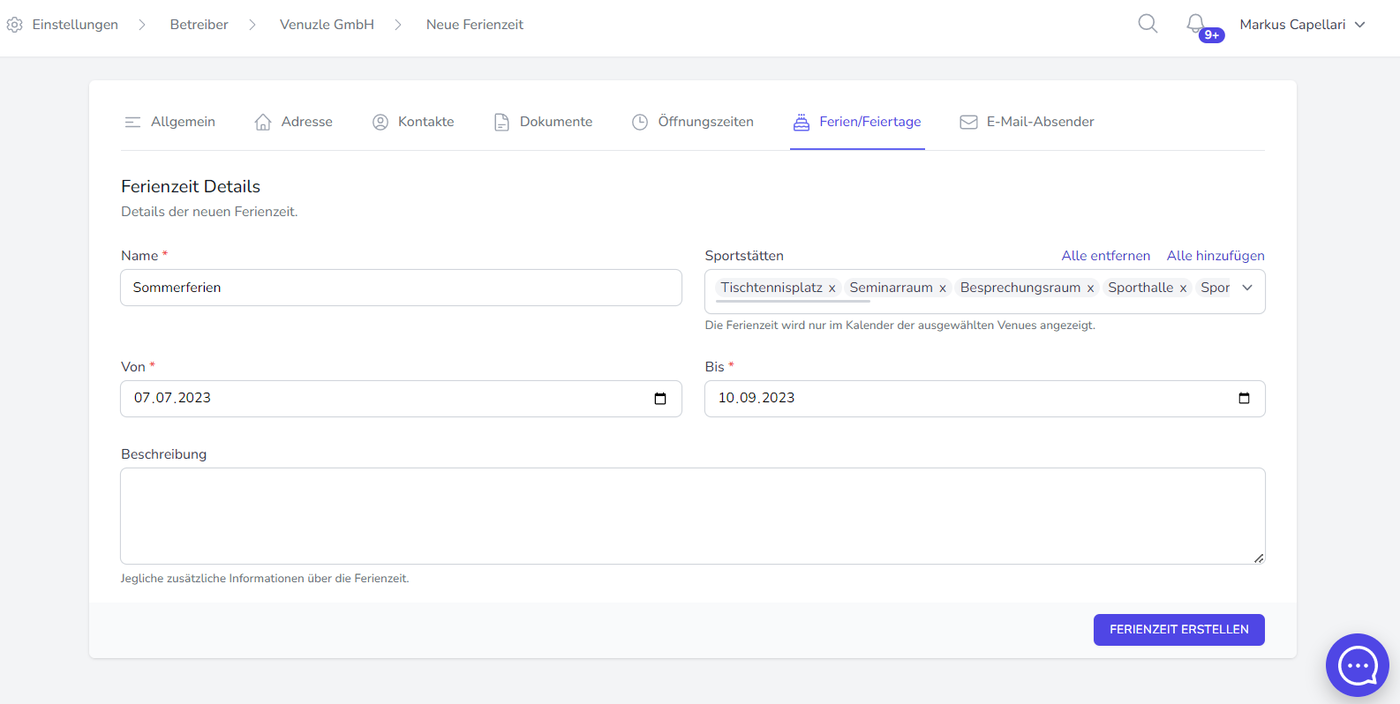Screen dimensions: 1400x704
Task: Click the Ferienzeit erstellen button
Action: (x=1179, y=630)
